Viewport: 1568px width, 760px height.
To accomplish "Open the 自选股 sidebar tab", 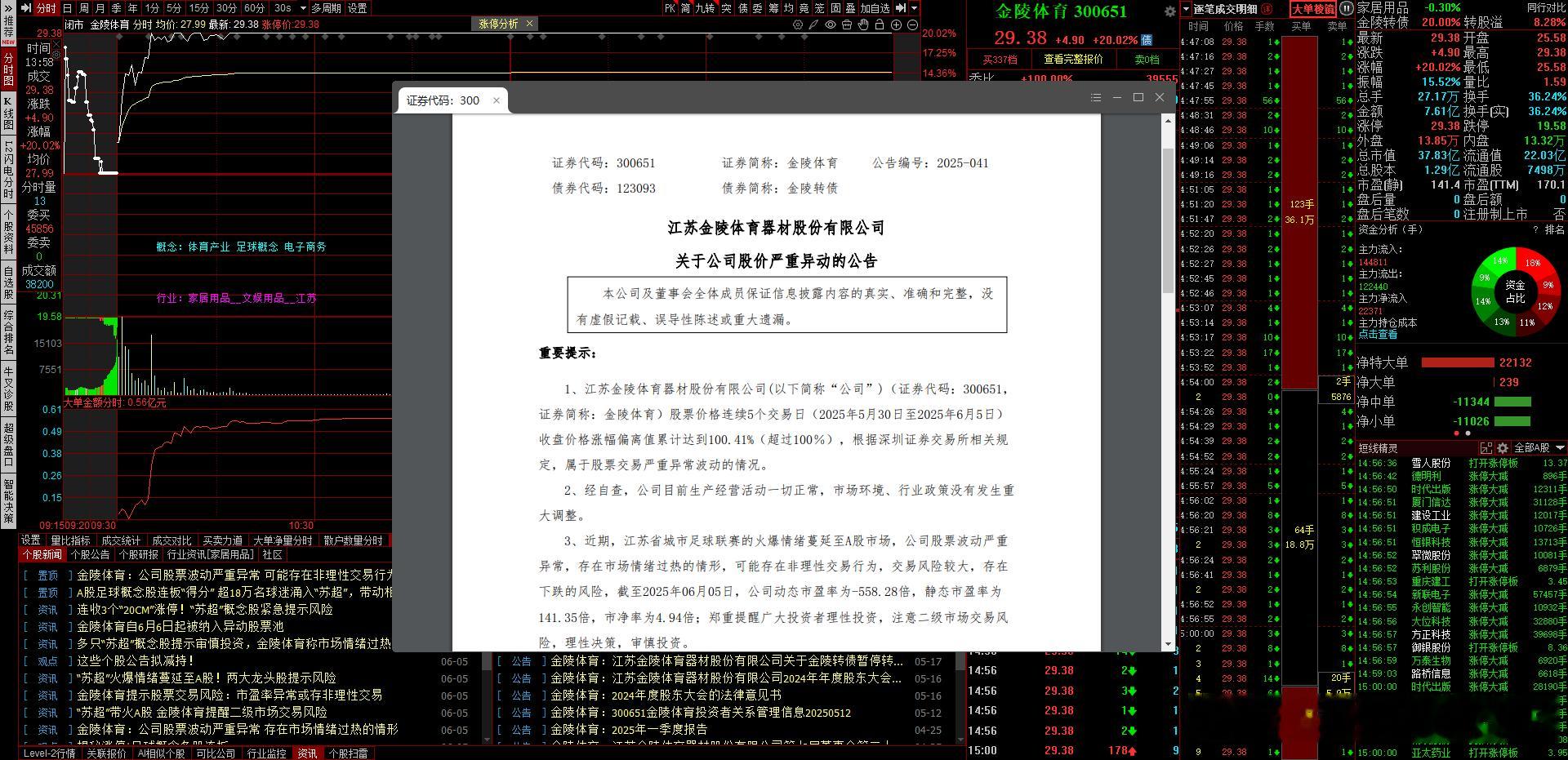I will [x=8, y=282].
